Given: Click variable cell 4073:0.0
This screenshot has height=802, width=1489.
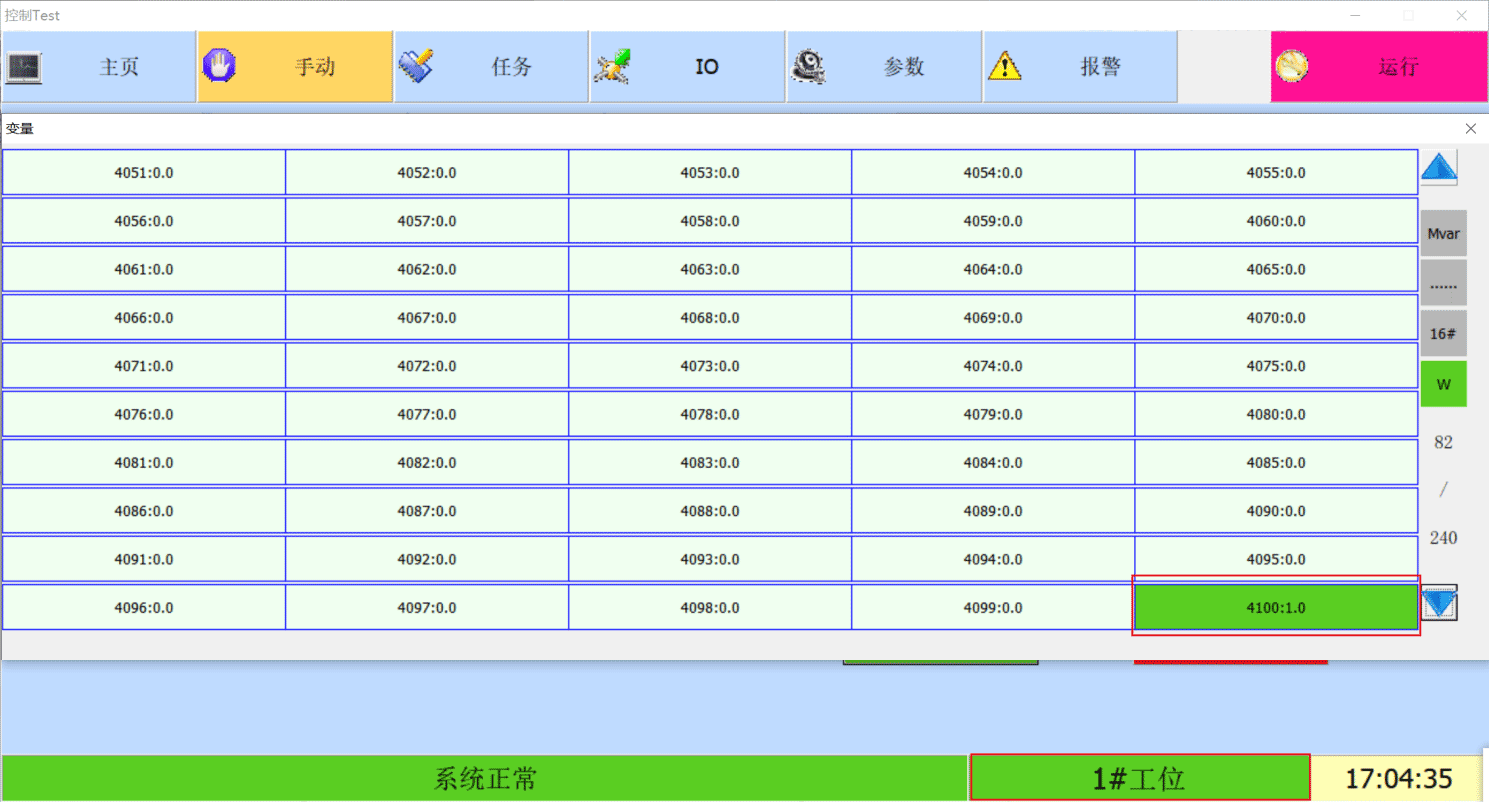Looking at the screenshot, I should pyautogui.click(x=710, y=366).
